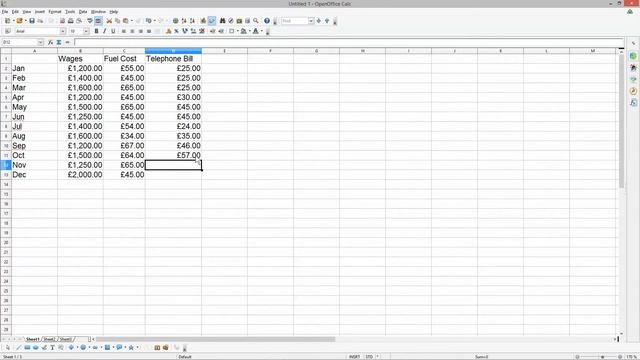Toggle Justified alignment
This screenshot has width=640, height=360.
pos(149,31)
